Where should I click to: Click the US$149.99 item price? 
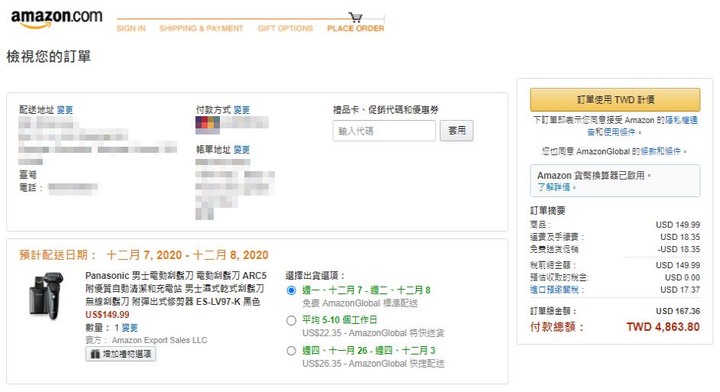click(x=107, y=314)
